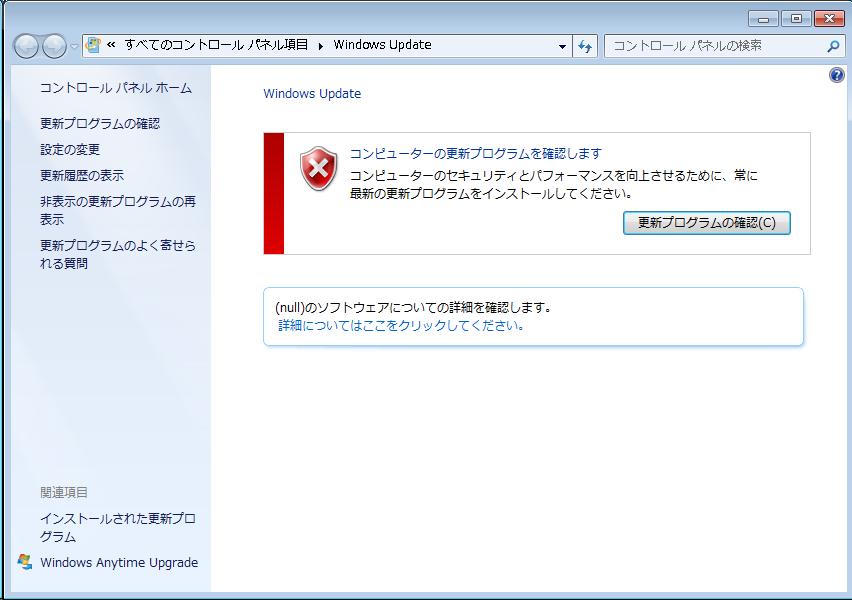Open the address bar history dropdown

point(562,46)
